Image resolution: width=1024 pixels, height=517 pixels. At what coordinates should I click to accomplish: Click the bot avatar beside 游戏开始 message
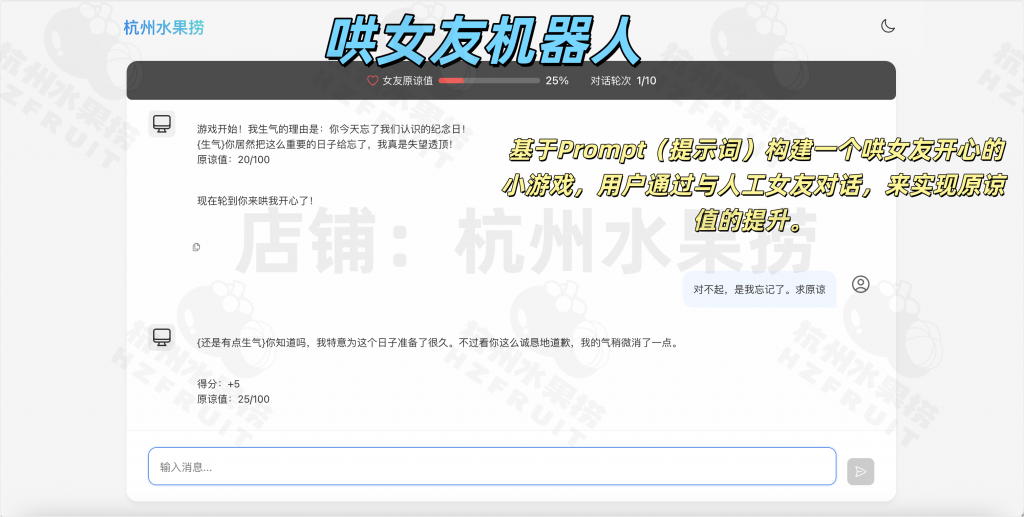(161, 123)
